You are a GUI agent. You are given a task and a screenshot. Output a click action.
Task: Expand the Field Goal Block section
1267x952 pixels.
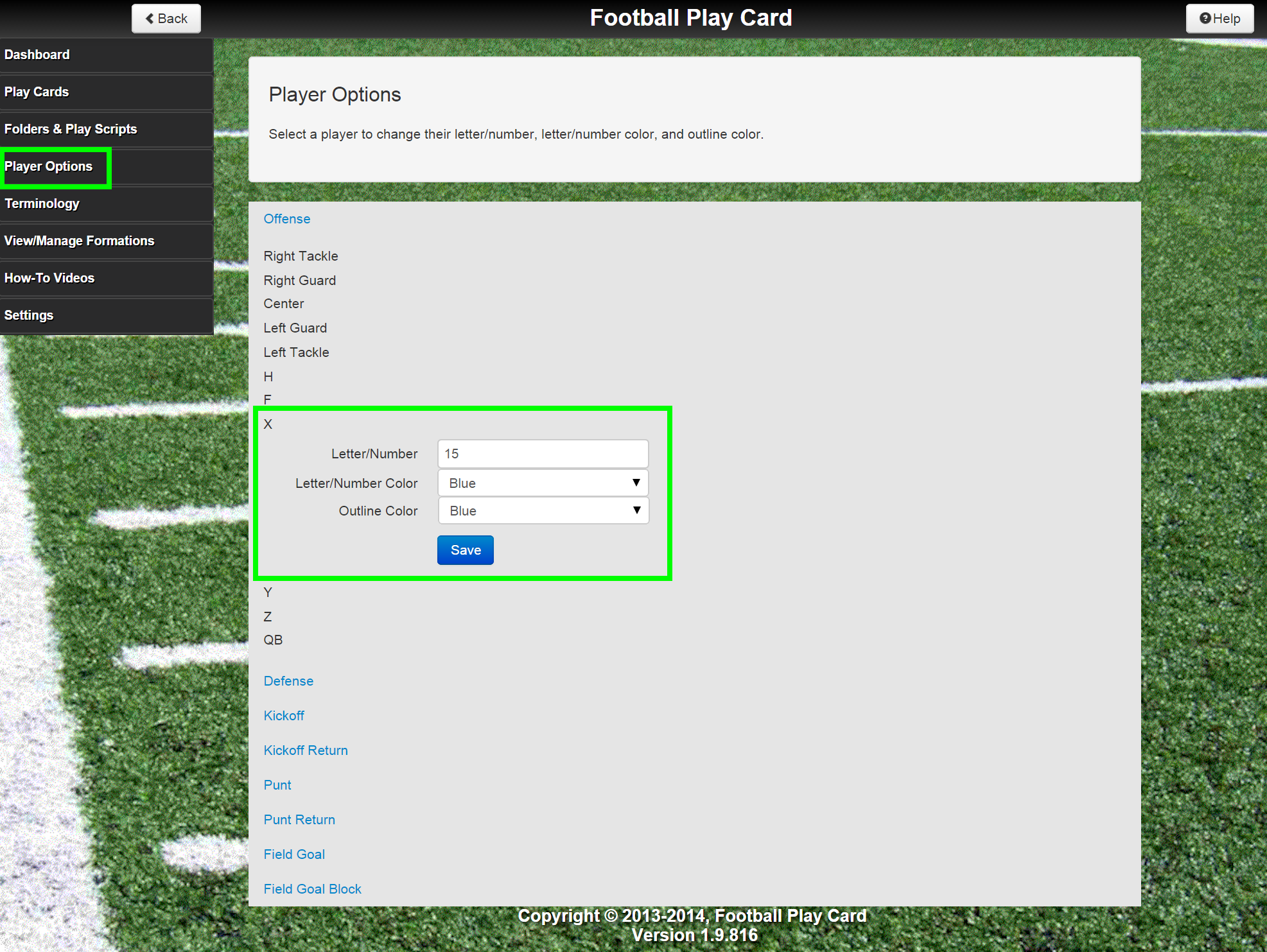pos(312,889)
